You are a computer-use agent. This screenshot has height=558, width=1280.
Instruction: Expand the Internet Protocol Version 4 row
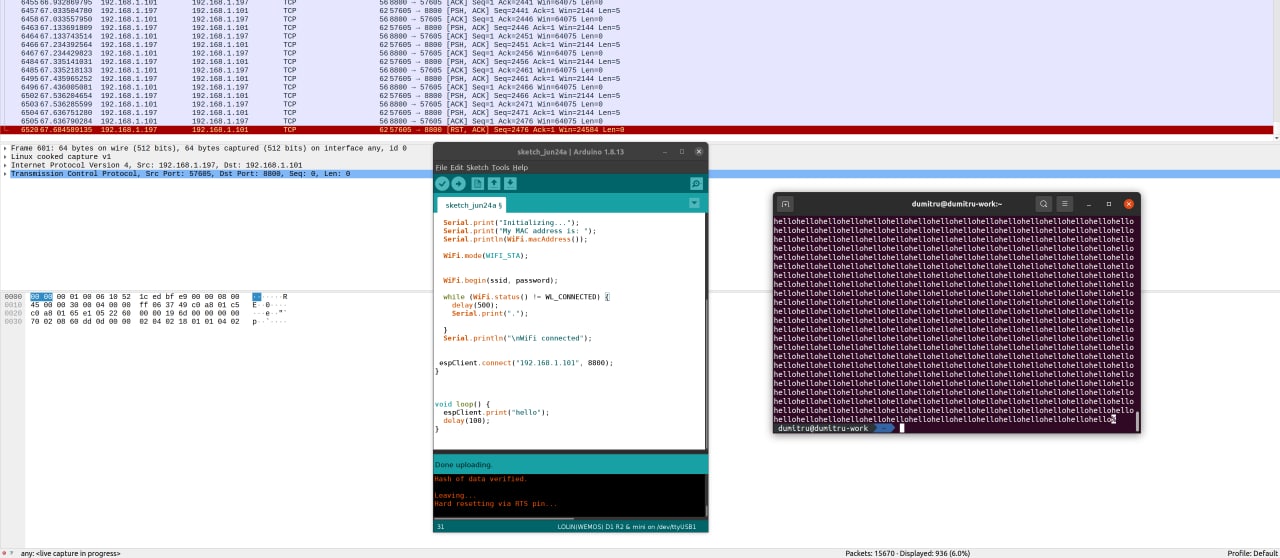pos(5,165)
